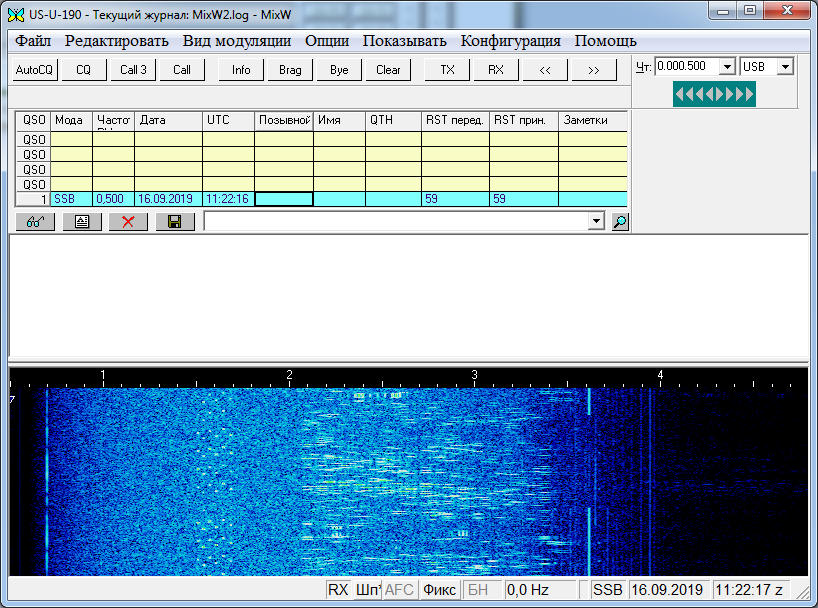Toggle the БН indicator in the status bar
The width and height of the screenshot is (818, 608).
pyautogui.click(x=482, y=590)
